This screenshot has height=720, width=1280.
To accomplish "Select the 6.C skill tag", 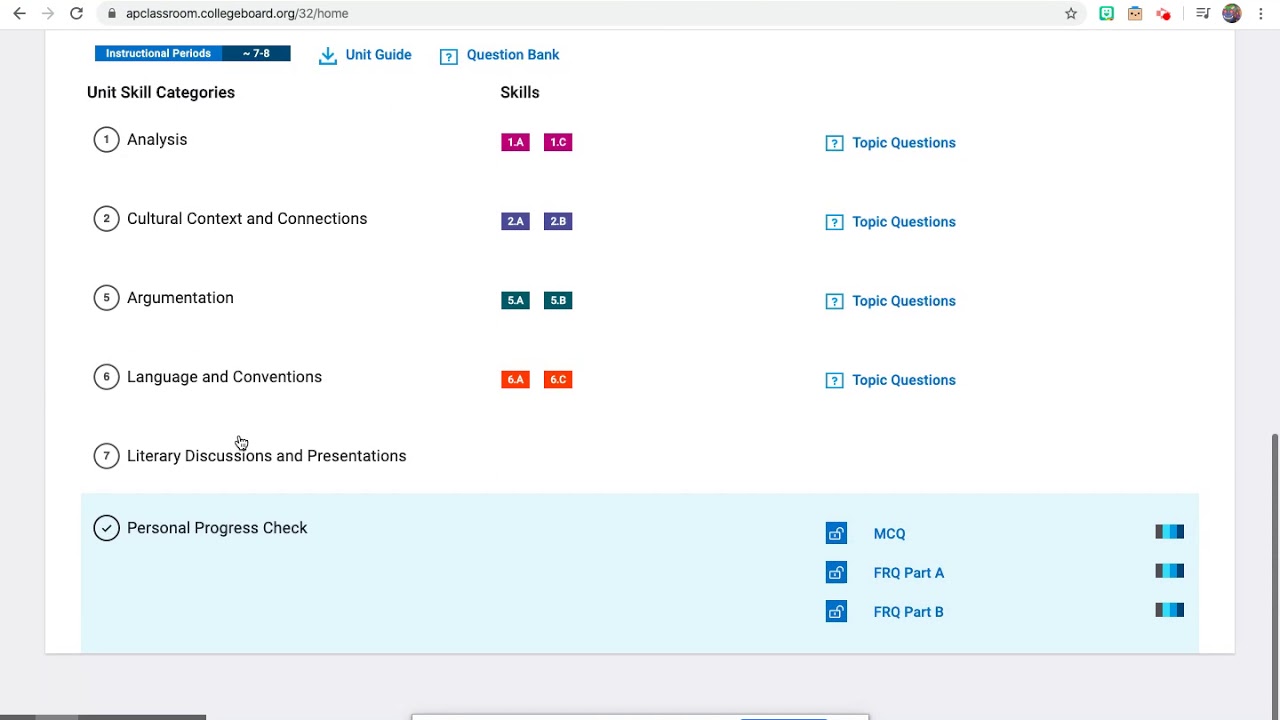I will click(558, 379).
